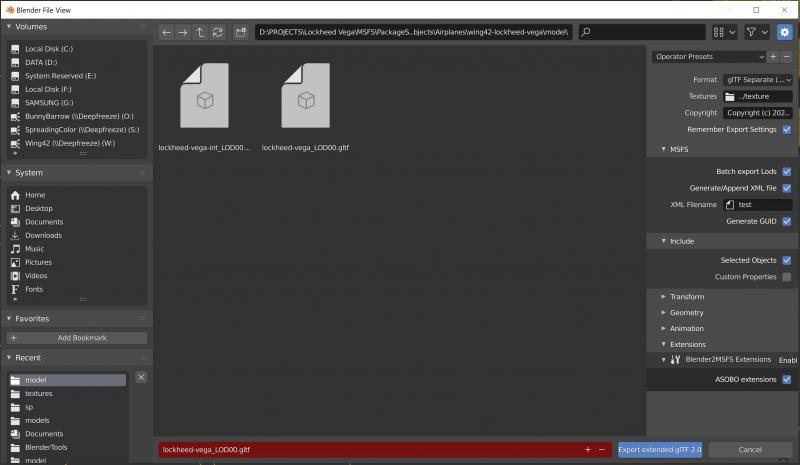Toggle Generate/Append XML file checkbox

[787, 188]
